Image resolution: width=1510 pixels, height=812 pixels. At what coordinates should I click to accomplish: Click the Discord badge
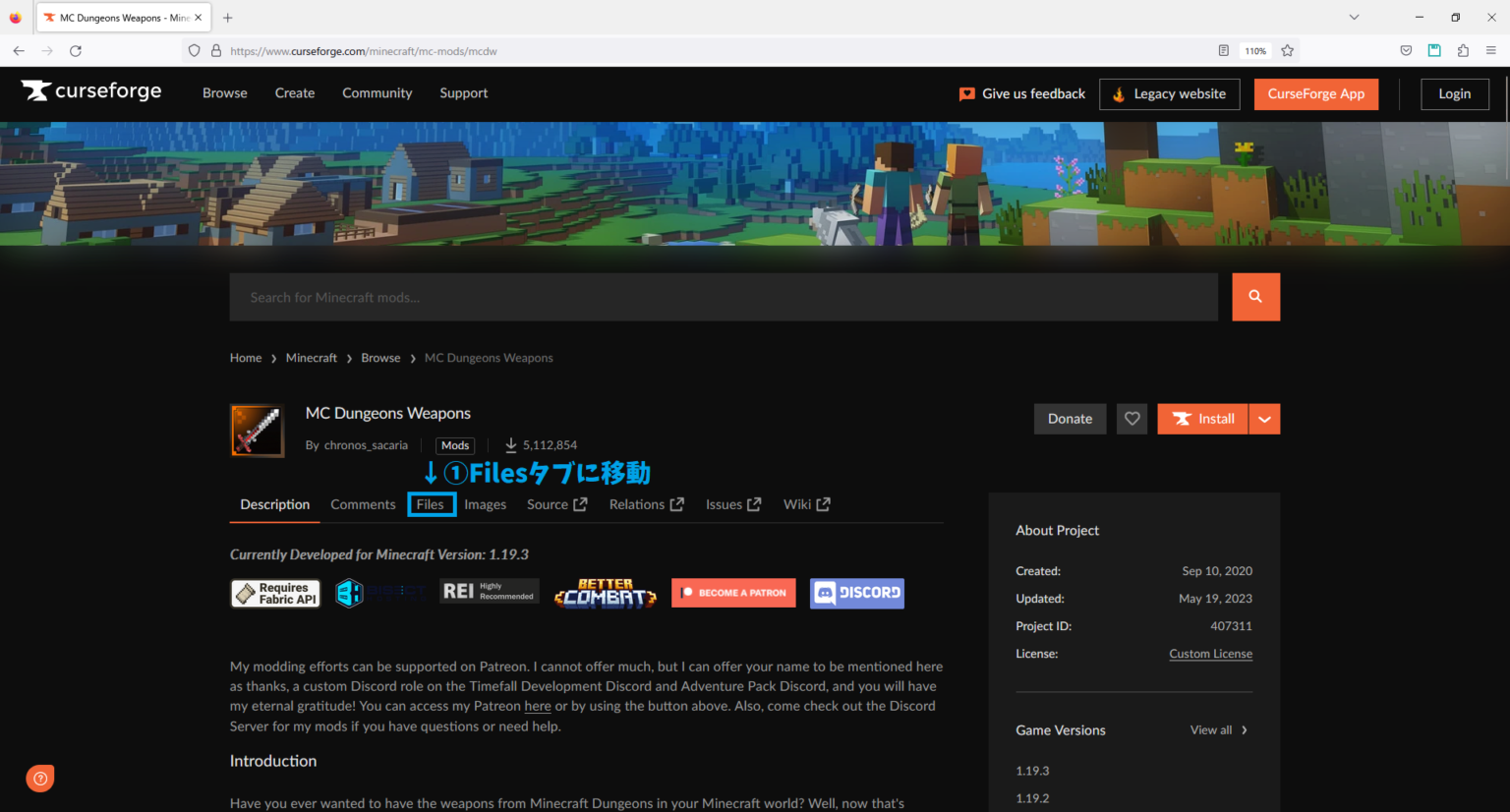click(x=856, y=593)
